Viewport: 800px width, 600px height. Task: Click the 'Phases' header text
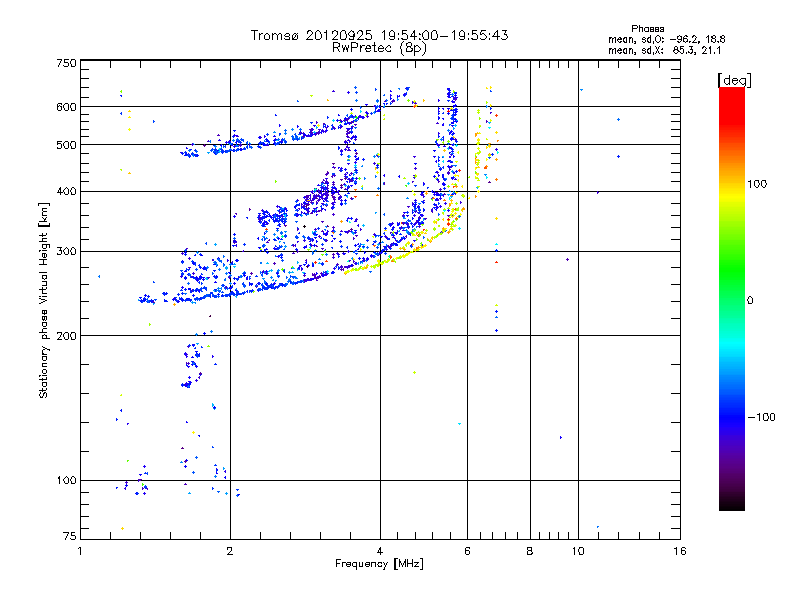pyautogui.click(x=647, y=29)
